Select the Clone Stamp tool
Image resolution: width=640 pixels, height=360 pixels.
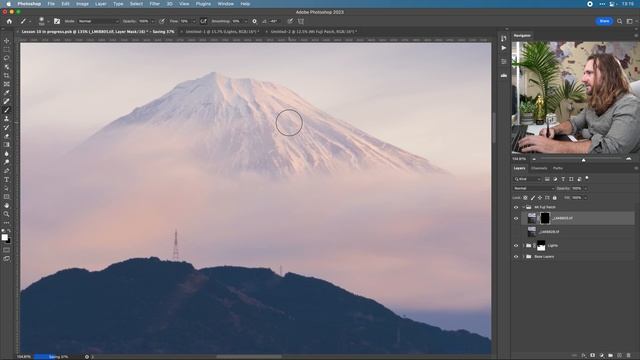(x=7, y=119)
